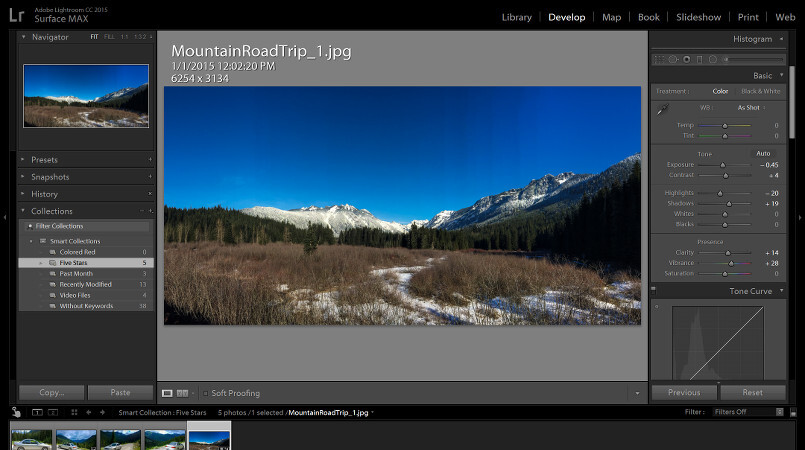805x450 pixels.
Task: Set Navigator zoom to FILL
Action: (x=109, y=37)
